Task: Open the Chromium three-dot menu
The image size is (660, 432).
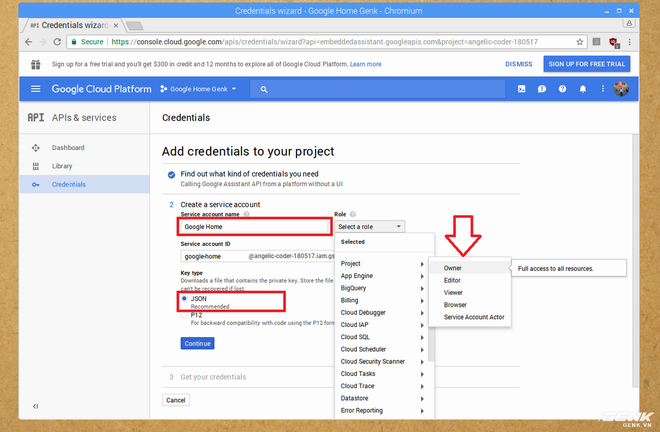Action: (x=629, y=42)
